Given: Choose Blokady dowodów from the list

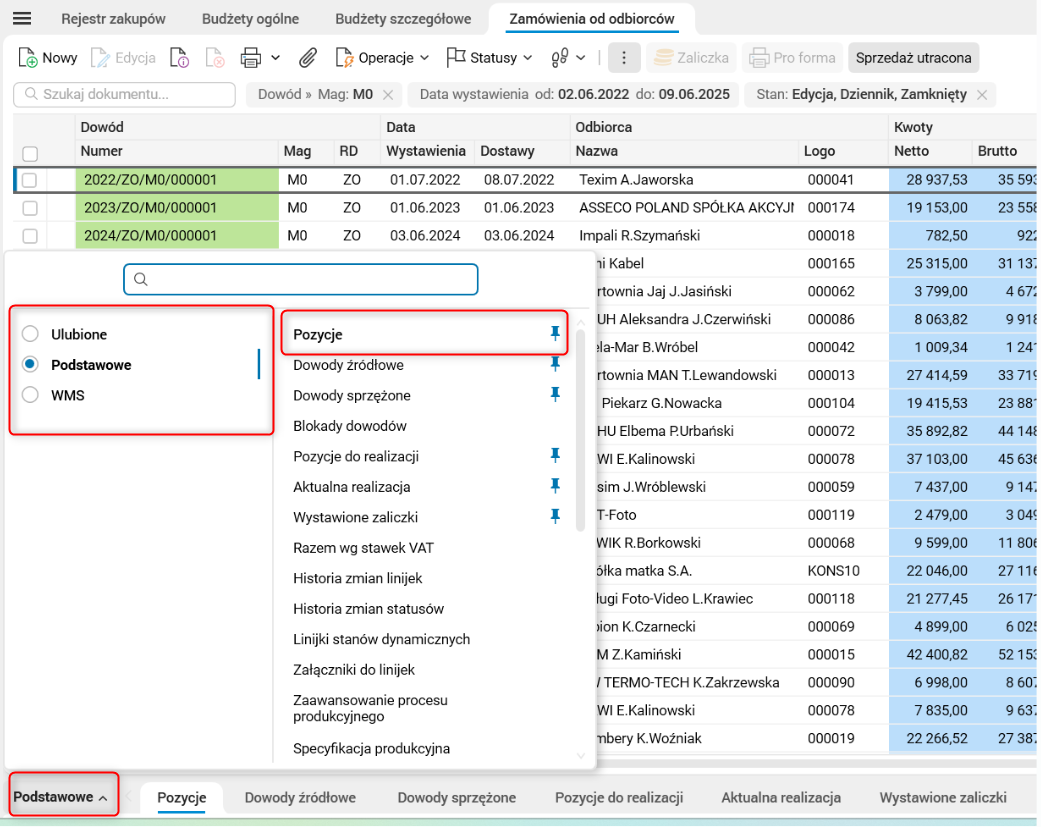Looking at the screenshot, I should 350,425.
